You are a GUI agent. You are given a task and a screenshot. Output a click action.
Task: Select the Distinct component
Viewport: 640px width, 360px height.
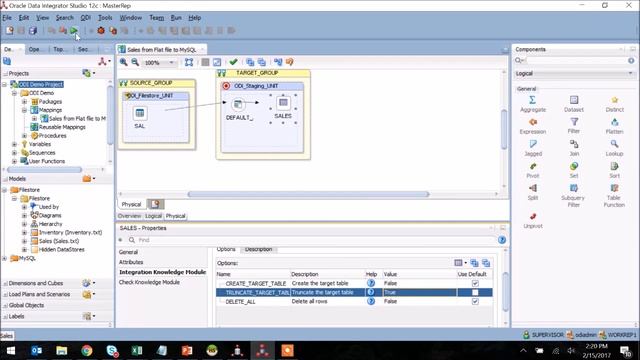(x=614, y=104)
